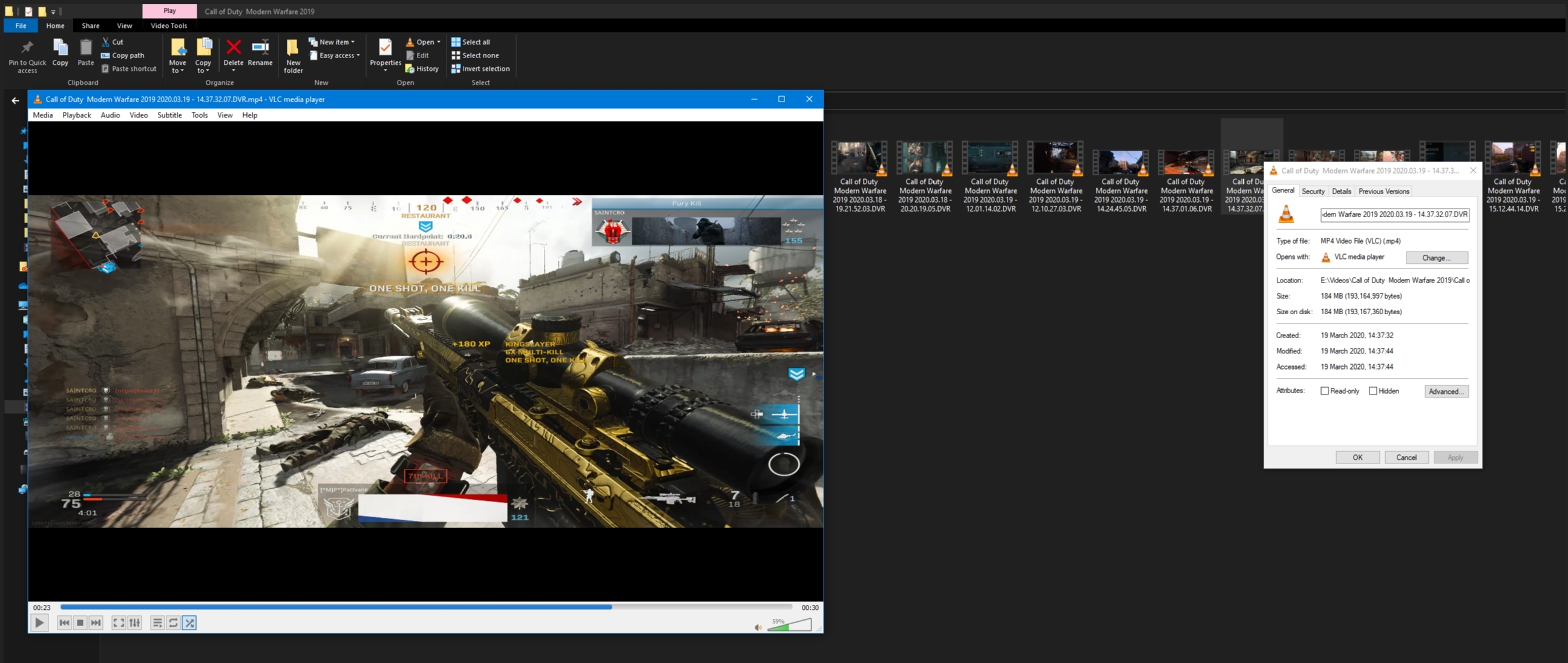
Task: Toggle VLC loop mode
Action: click(173, 623)
